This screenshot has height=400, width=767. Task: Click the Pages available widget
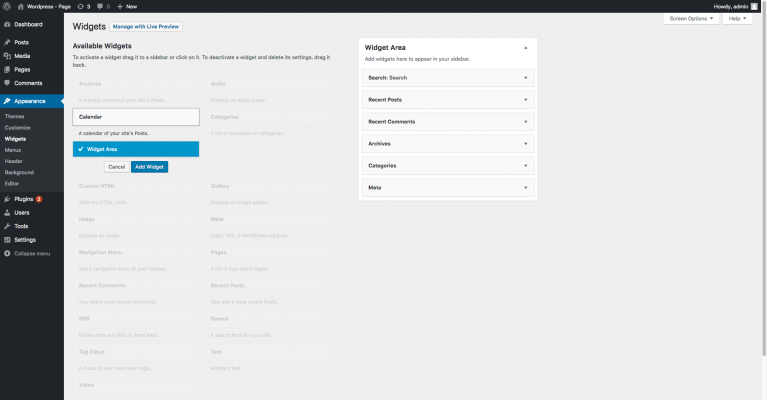coord(268,252)
